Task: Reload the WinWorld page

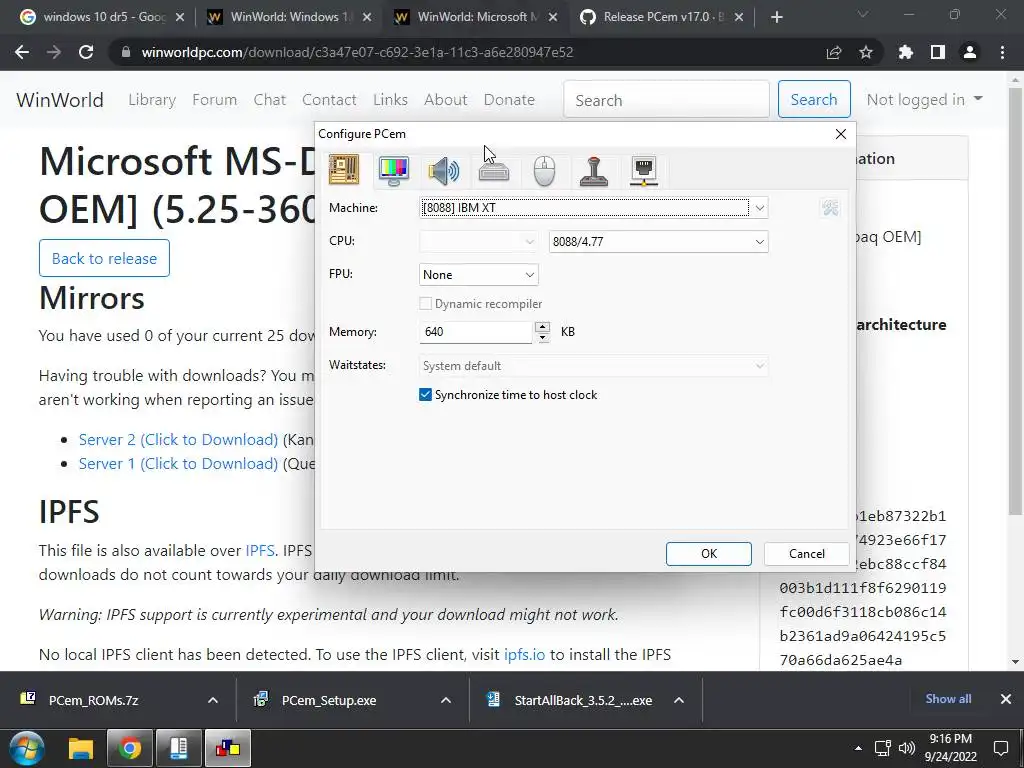Action: click(x=86, y=52)
